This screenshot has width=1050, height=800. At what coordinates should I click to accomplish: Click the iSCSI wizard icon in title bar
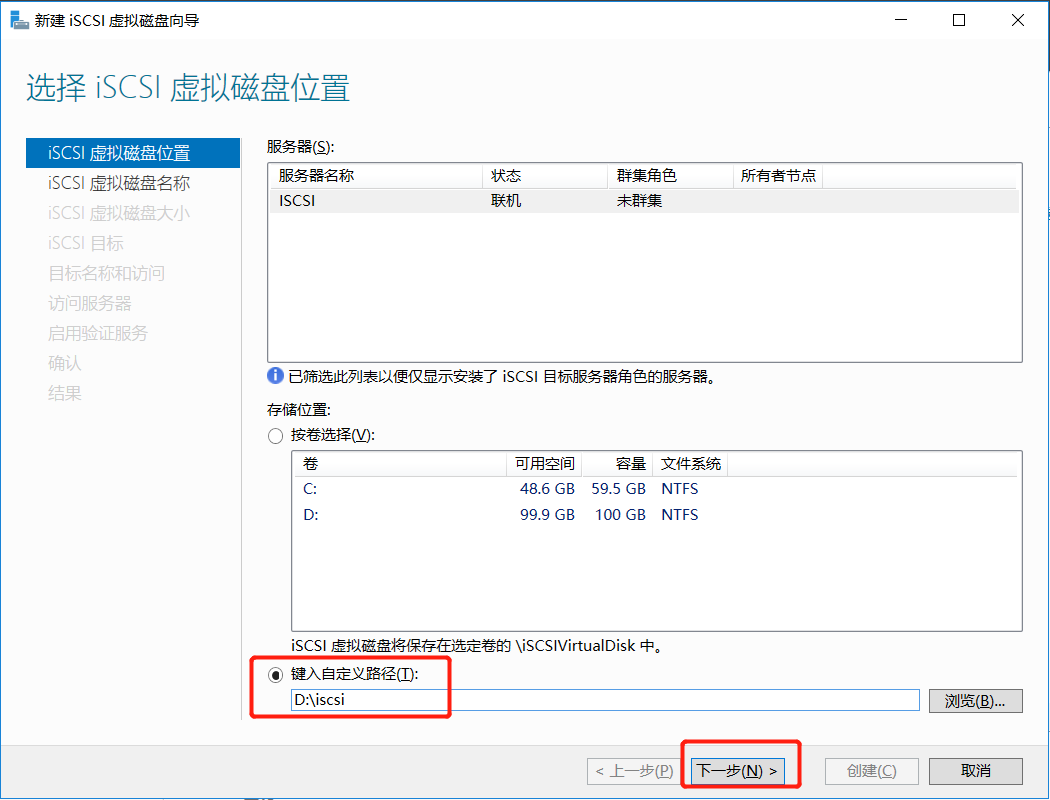point(20,19)
